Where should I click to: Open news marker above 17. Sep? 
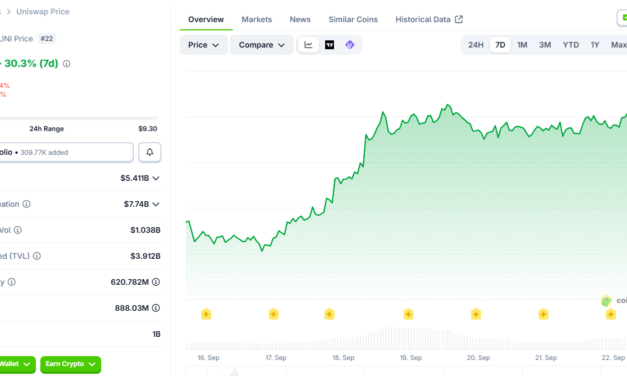[274, 314]
